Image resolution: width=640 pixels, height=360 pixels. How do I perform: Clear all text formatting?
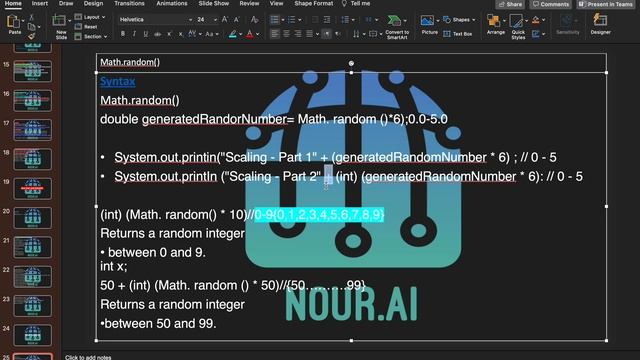click(x=254, y=20)
